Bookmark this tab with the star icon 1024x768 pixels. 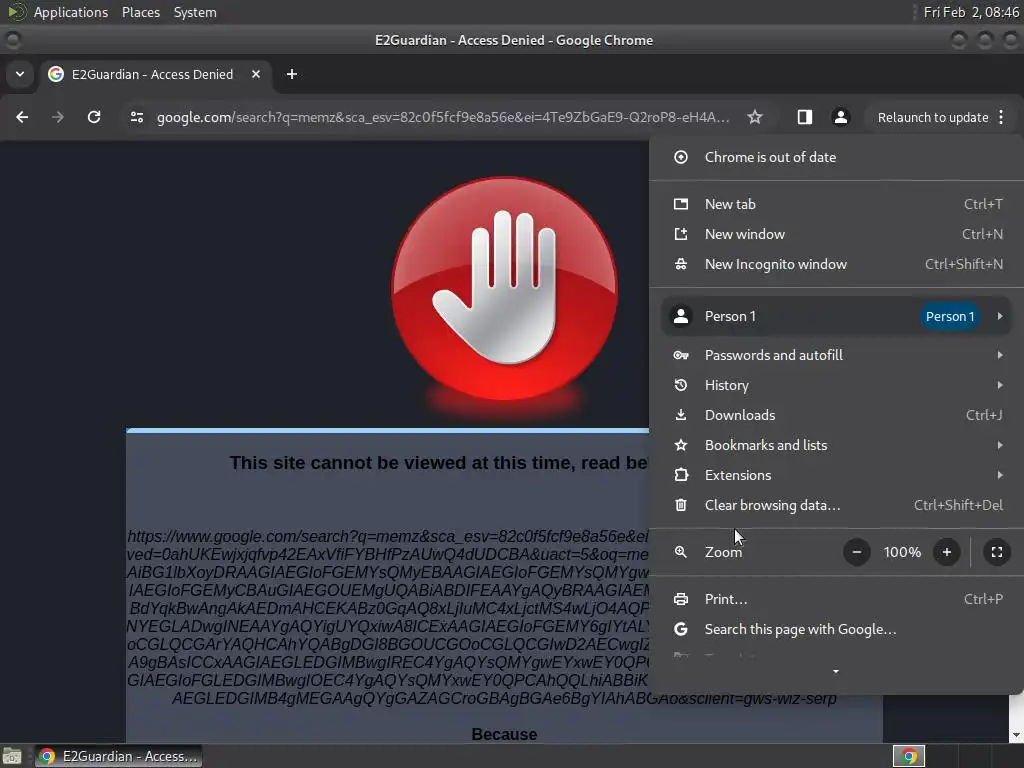click(755, 117)
